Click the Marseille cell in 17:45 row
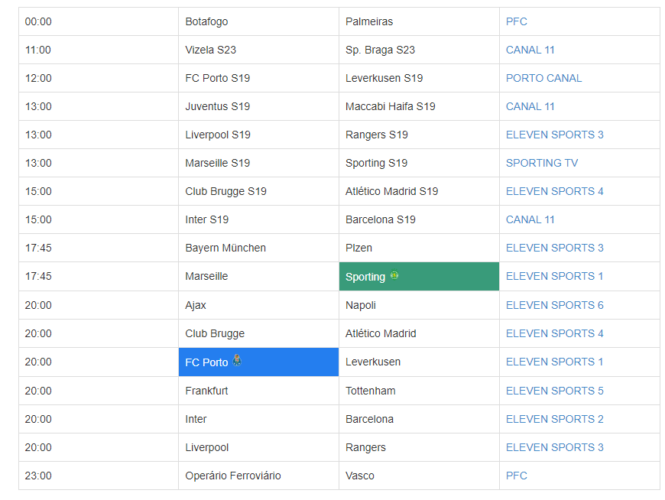Image resolution: width=665 pixels, height=500 pixels. point(259,277)
